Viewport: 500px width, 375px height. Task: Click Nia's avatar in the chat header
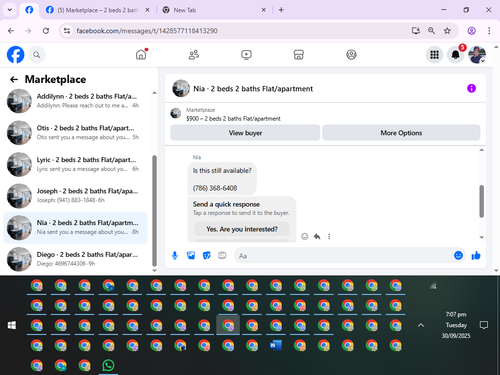coord(181,88)
